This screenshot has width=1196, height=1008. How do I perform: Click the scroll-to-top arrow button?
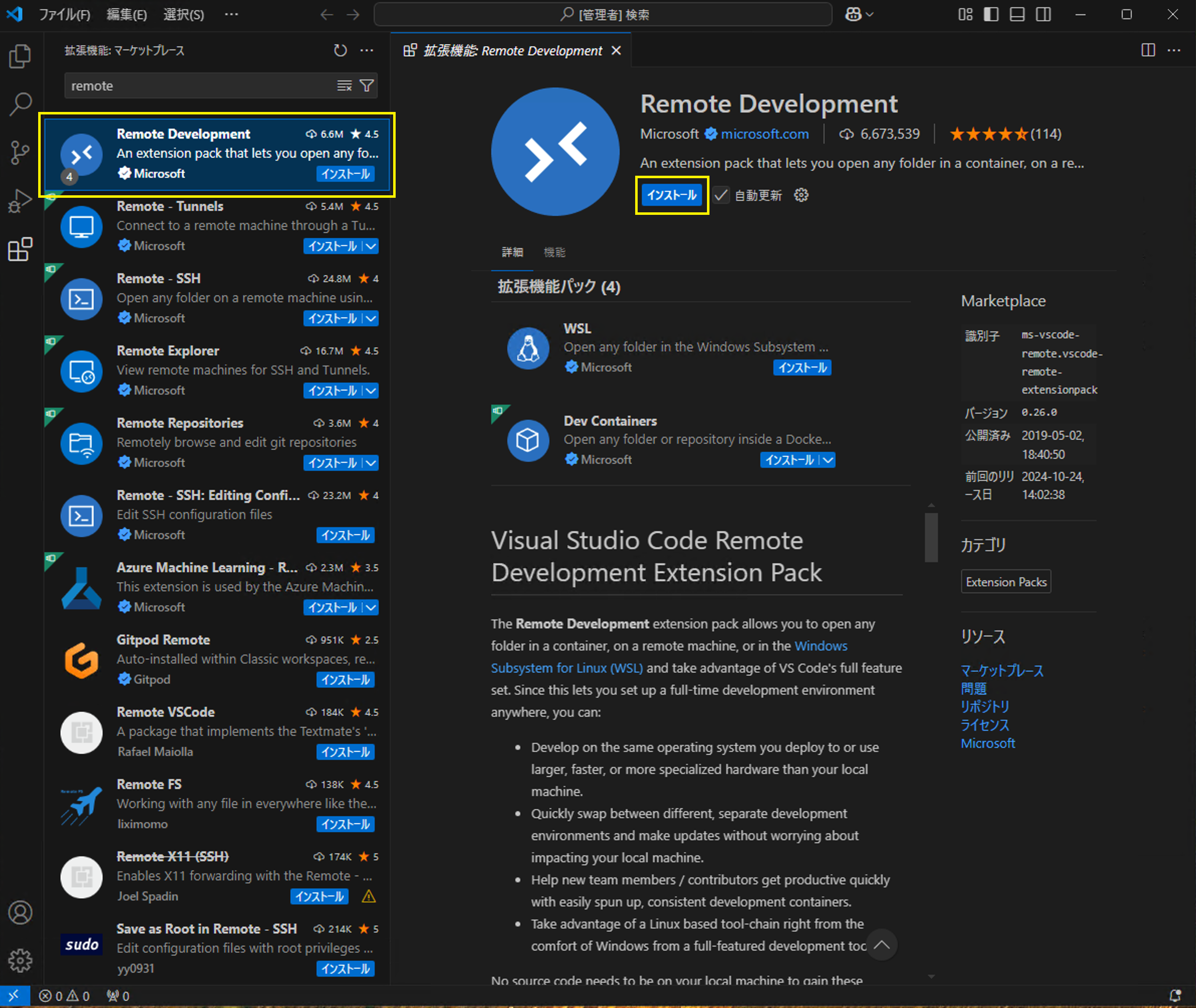[x=882, y=945]
